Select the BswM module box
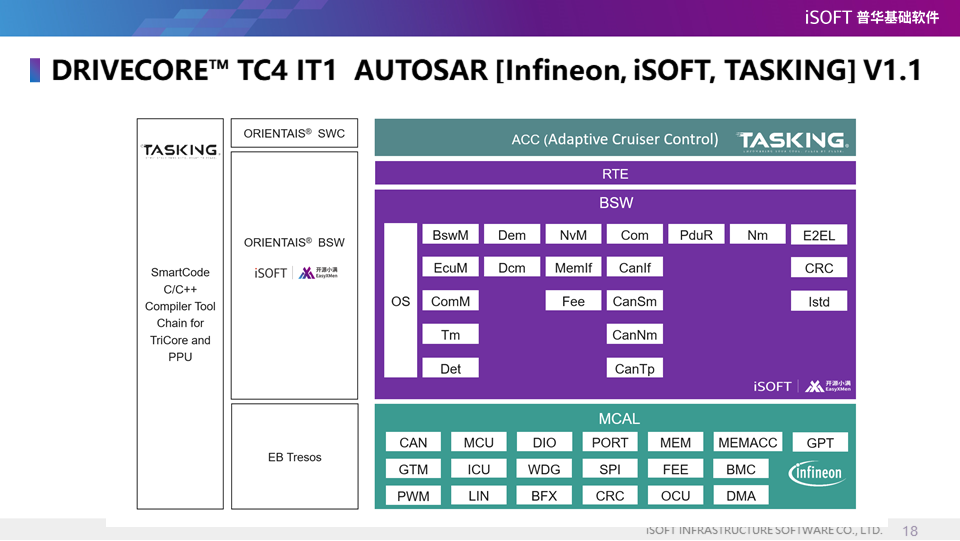The height and width of the screenshot is (541, 960). point(450,235)
